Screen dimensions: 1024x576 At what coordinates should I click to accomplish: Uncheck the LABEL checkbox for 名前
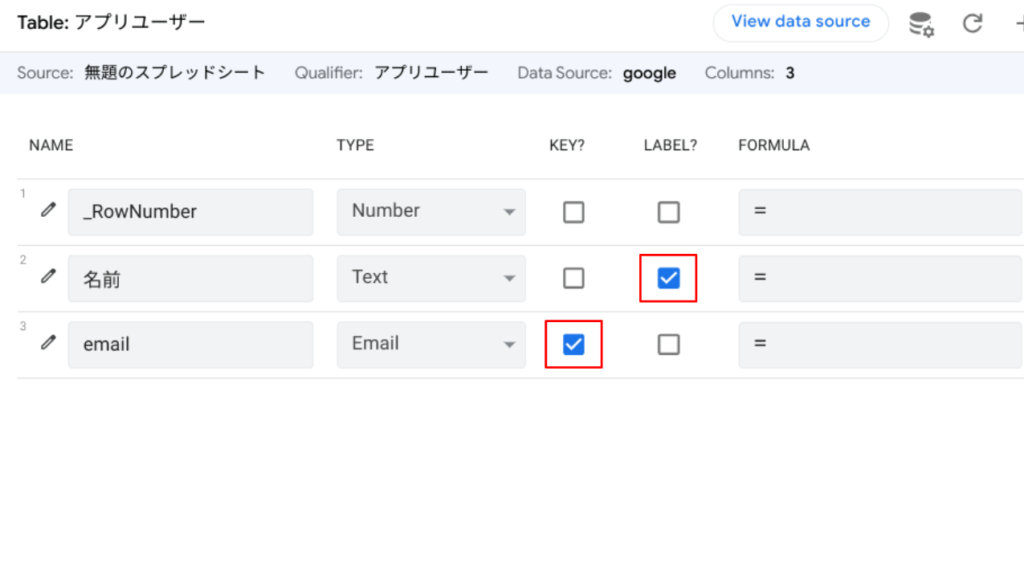[x=668, y=278]
